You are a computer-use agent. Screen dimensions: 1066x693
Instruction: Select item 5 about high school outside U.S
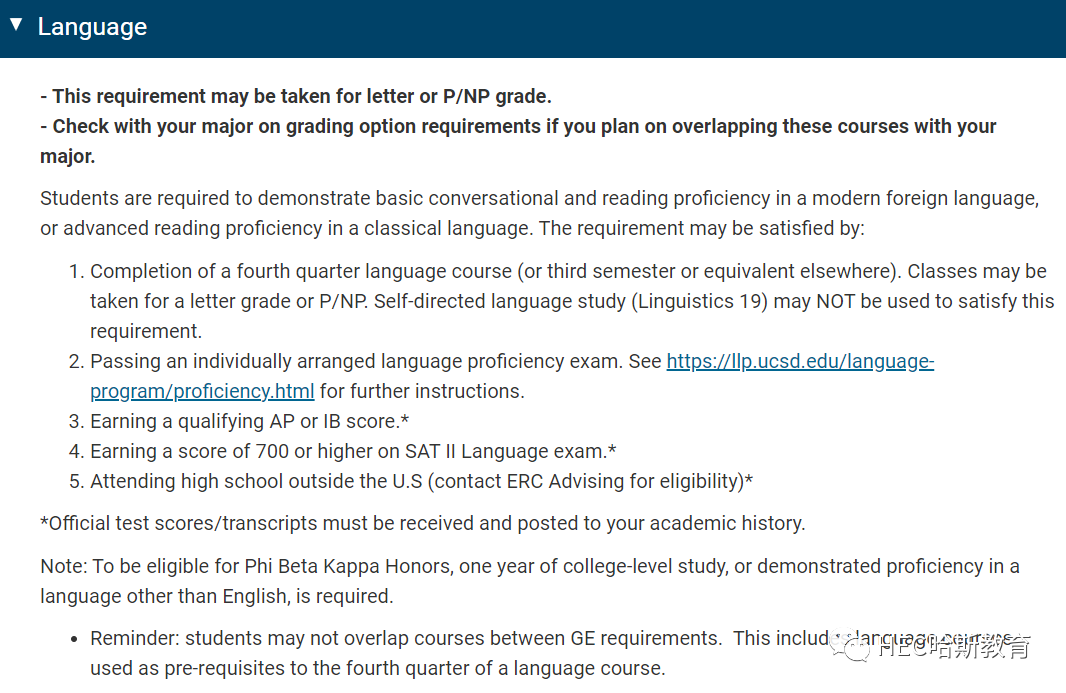(x=411, y=481)
